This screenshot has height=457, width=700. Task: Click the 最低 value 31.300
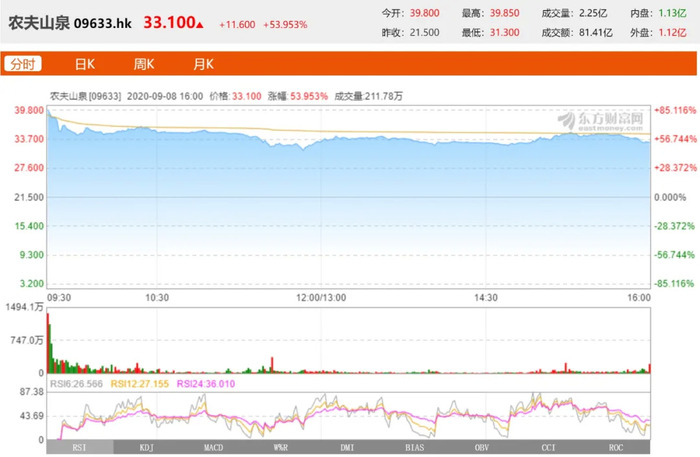coord(504,33)
